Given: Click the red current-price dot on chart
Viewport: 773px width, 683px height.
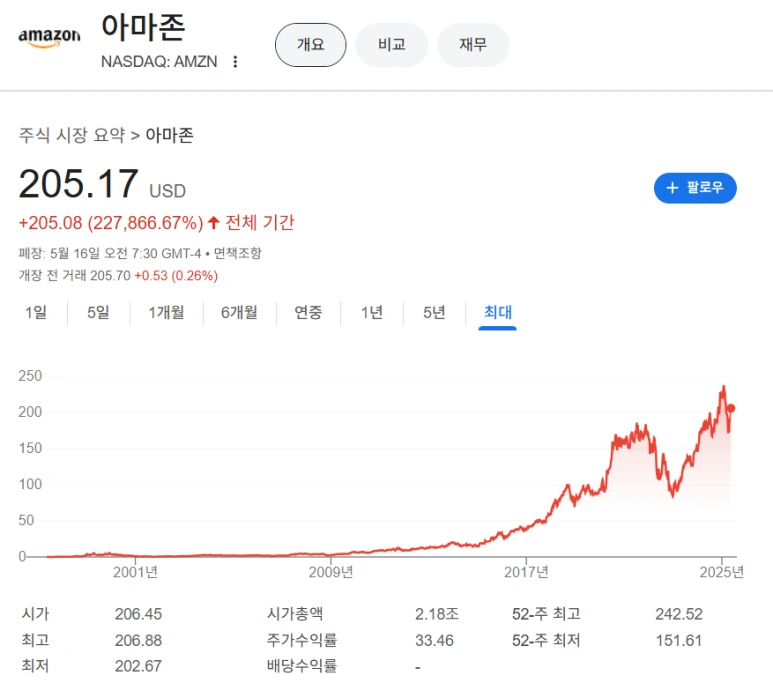Looking at the screenshot, I should 731,408.
